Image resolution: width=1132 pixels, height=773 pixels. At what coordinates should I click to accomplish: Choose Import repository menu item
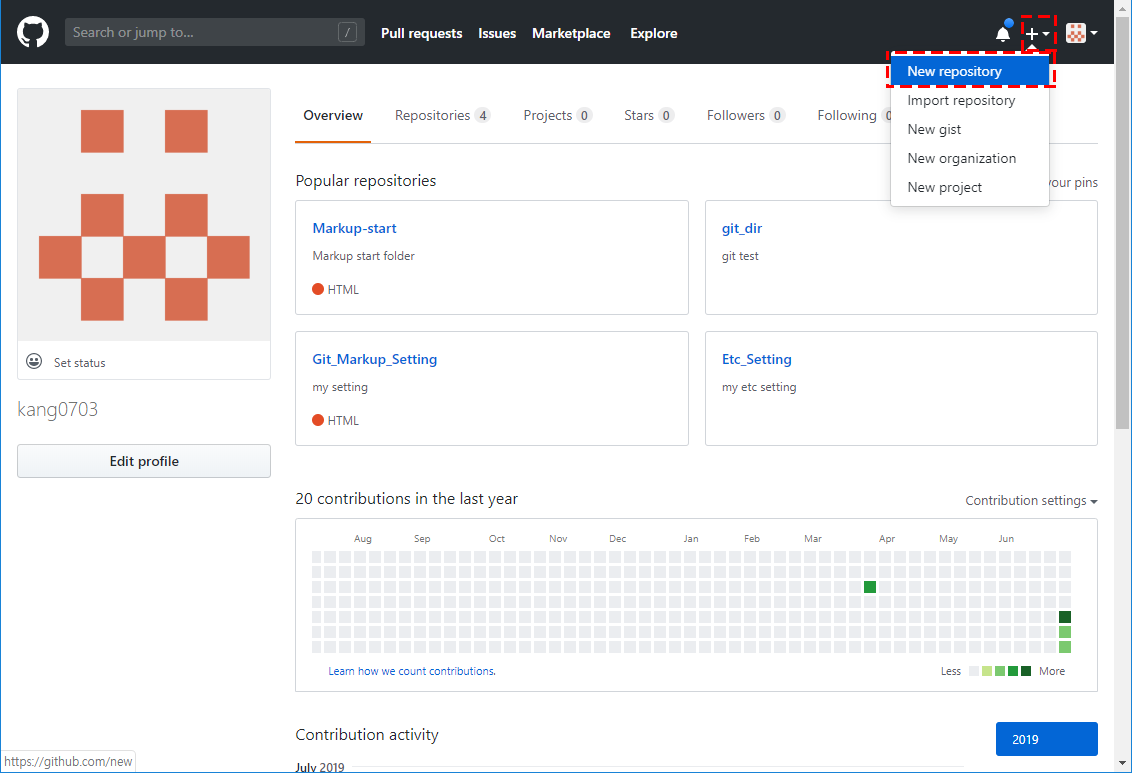pos(970,100)
